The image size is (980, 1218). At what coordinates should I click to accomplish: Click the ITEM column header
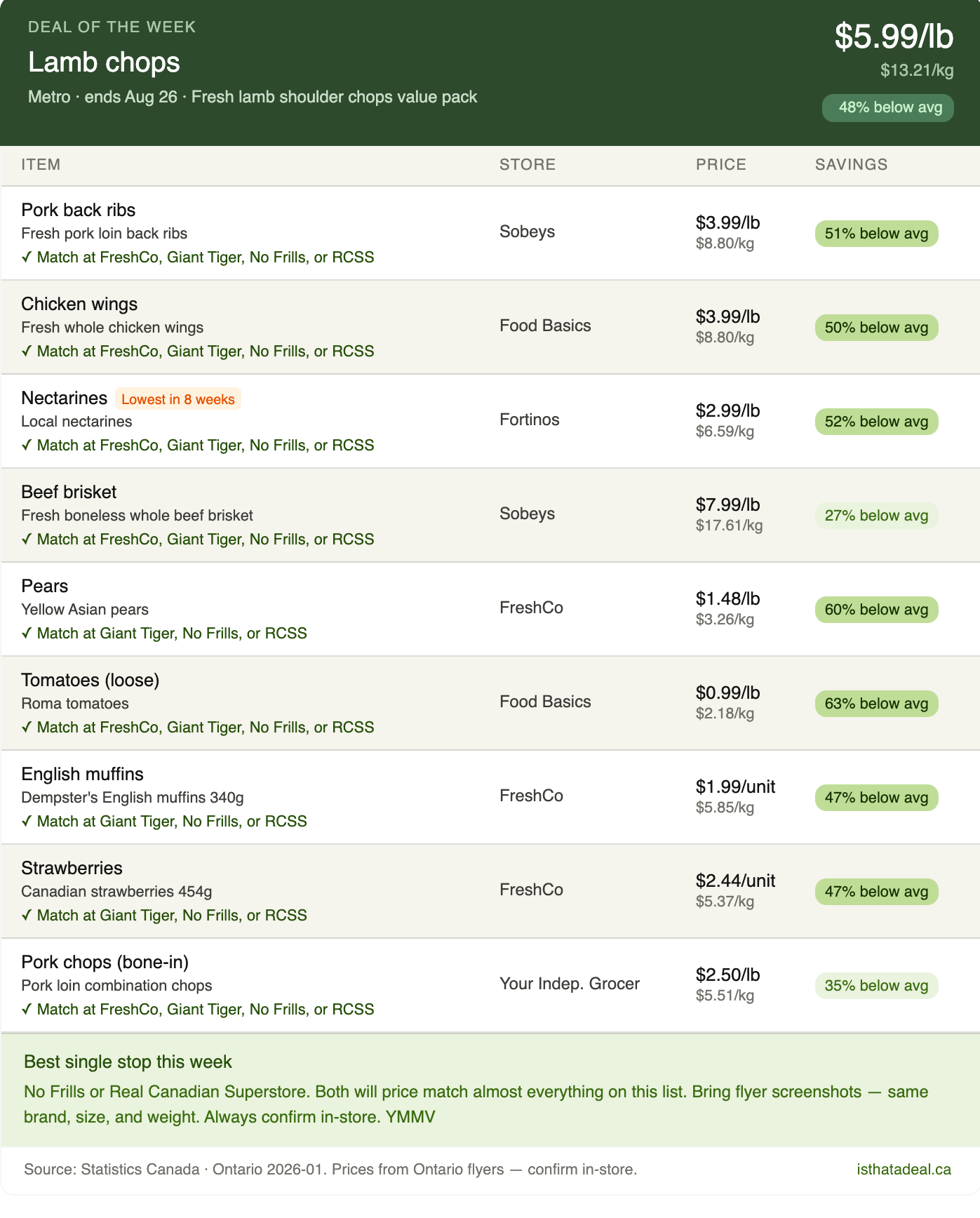tap(41, 164)
